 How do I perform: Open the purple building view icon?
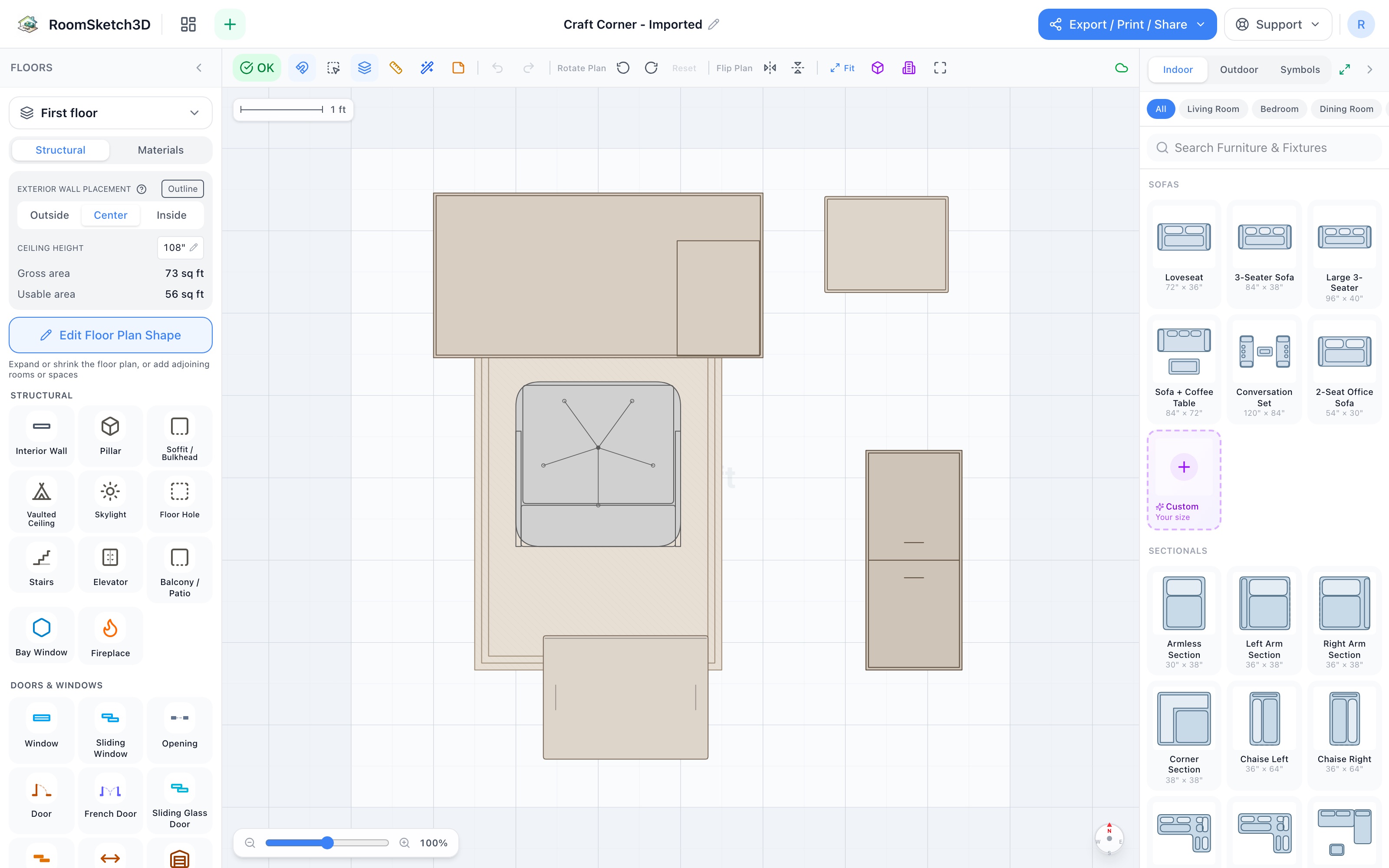[x=908, y=68]
